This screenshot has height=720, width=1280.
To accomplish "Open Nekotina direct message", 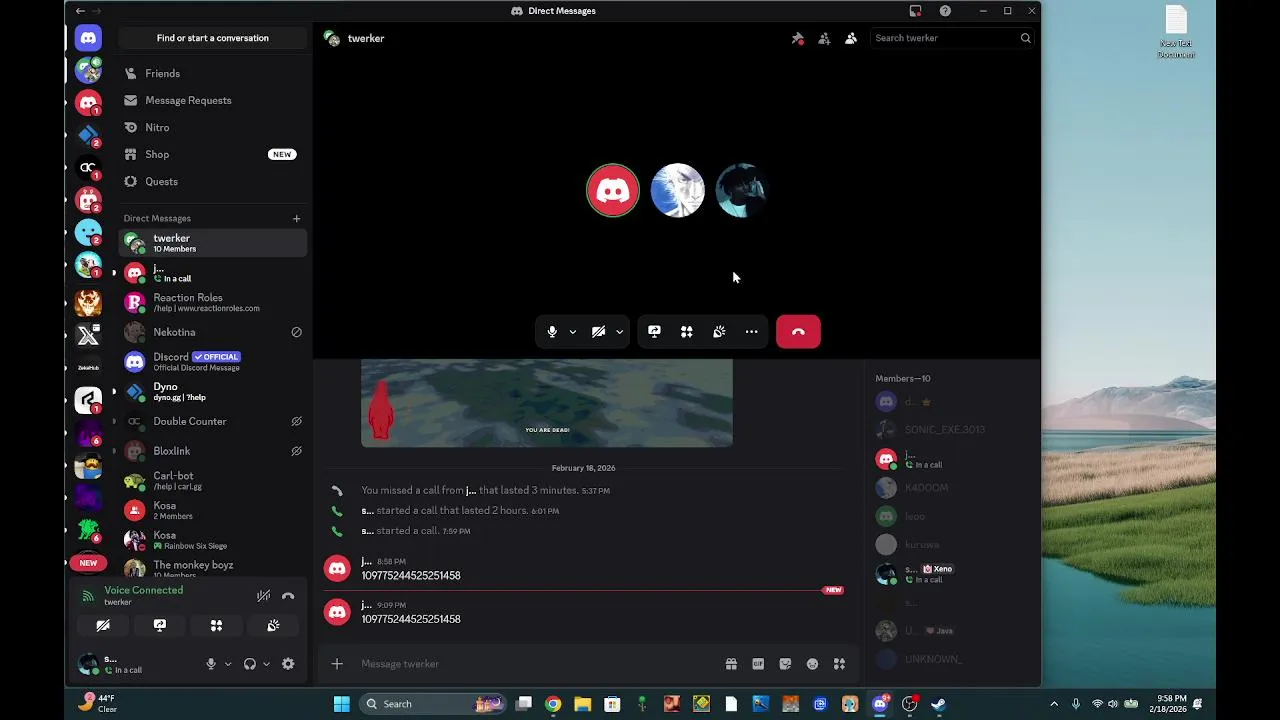I will (212, 332).
